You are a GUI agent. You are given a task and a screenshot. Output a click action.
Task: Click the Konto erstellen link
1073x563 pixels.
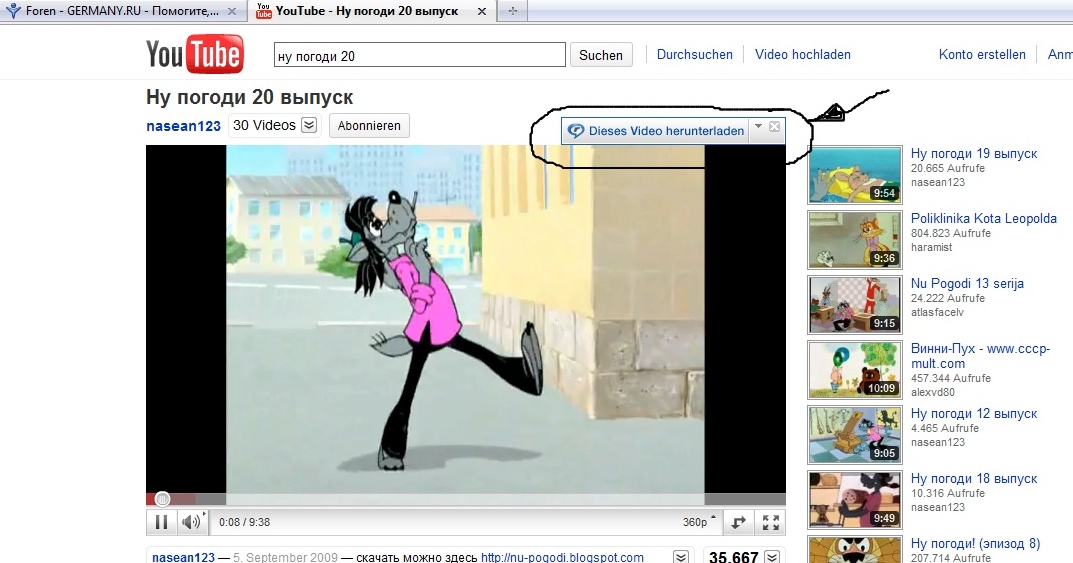coord(982,55)
